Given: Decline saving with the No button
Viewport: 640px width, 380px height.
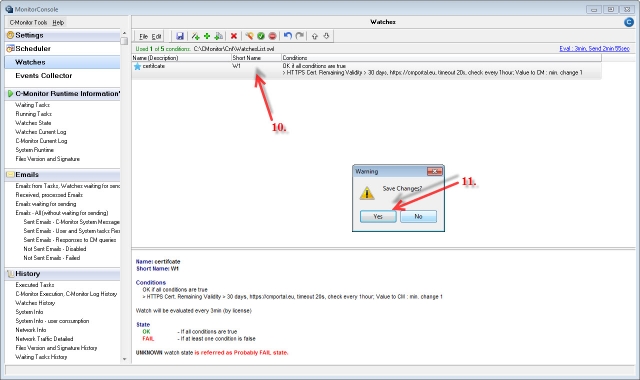Looking at the screenshot, I should click(x=418, y=216).
